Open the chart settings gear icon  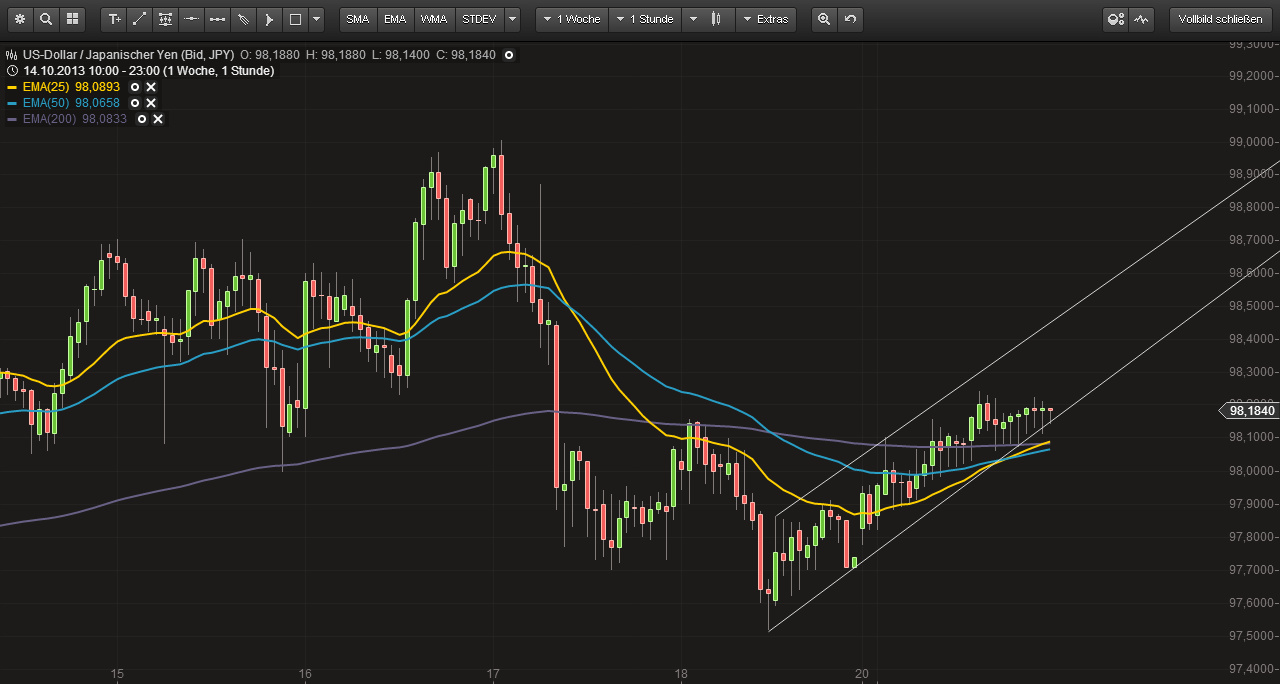click(x=18, y=19)
